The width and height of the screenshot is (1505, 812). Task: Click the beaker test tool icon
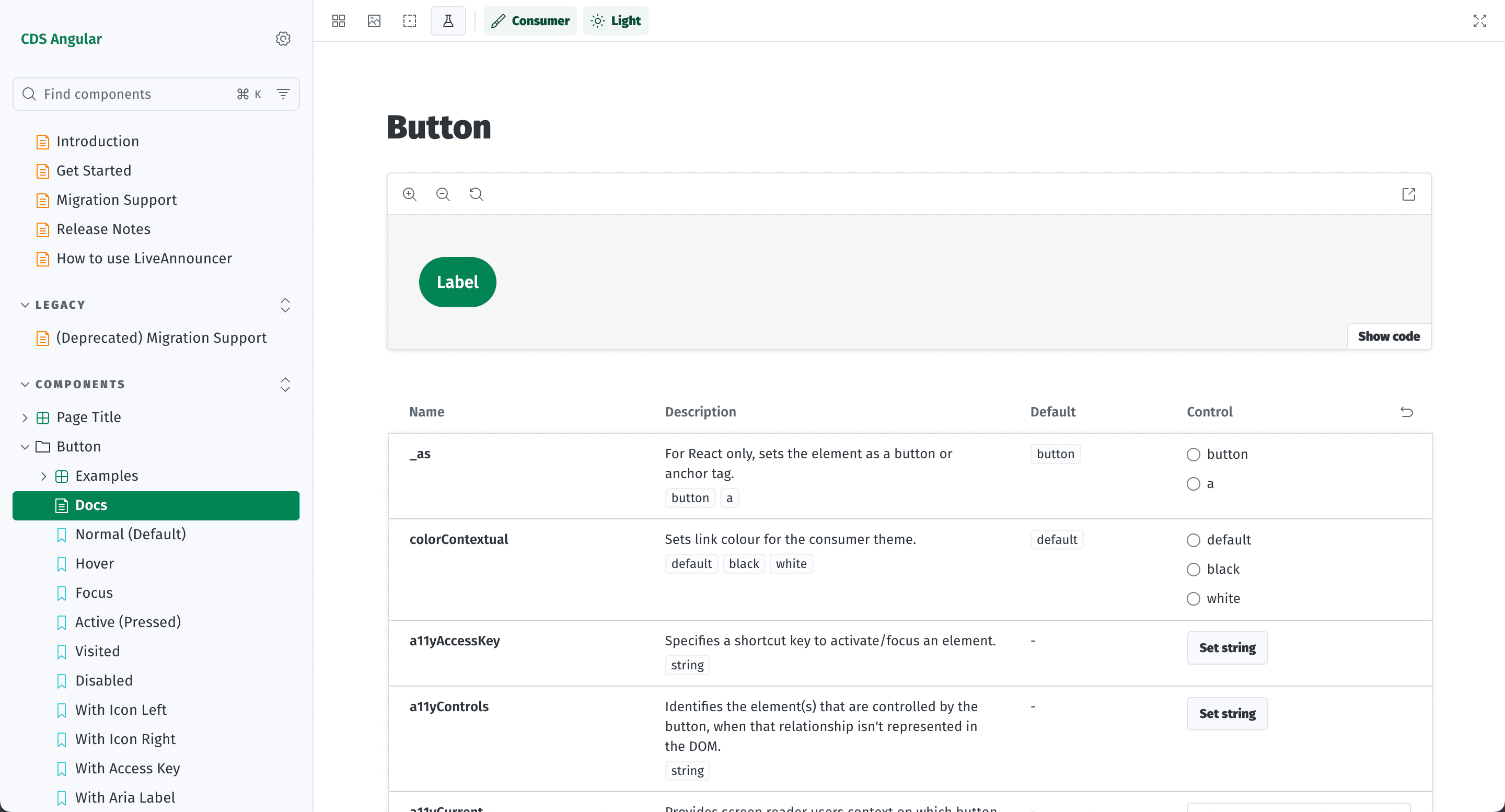pos(448,21)
